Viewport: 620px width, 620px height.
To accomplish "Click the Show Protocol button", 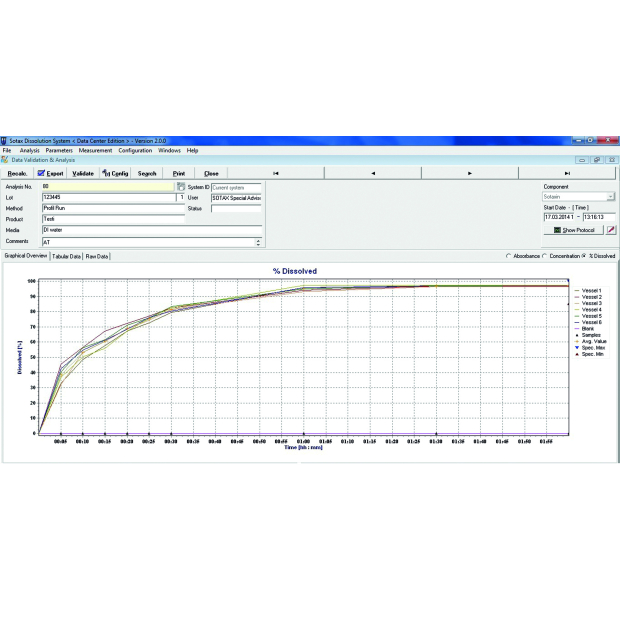I will coord(572,230).
